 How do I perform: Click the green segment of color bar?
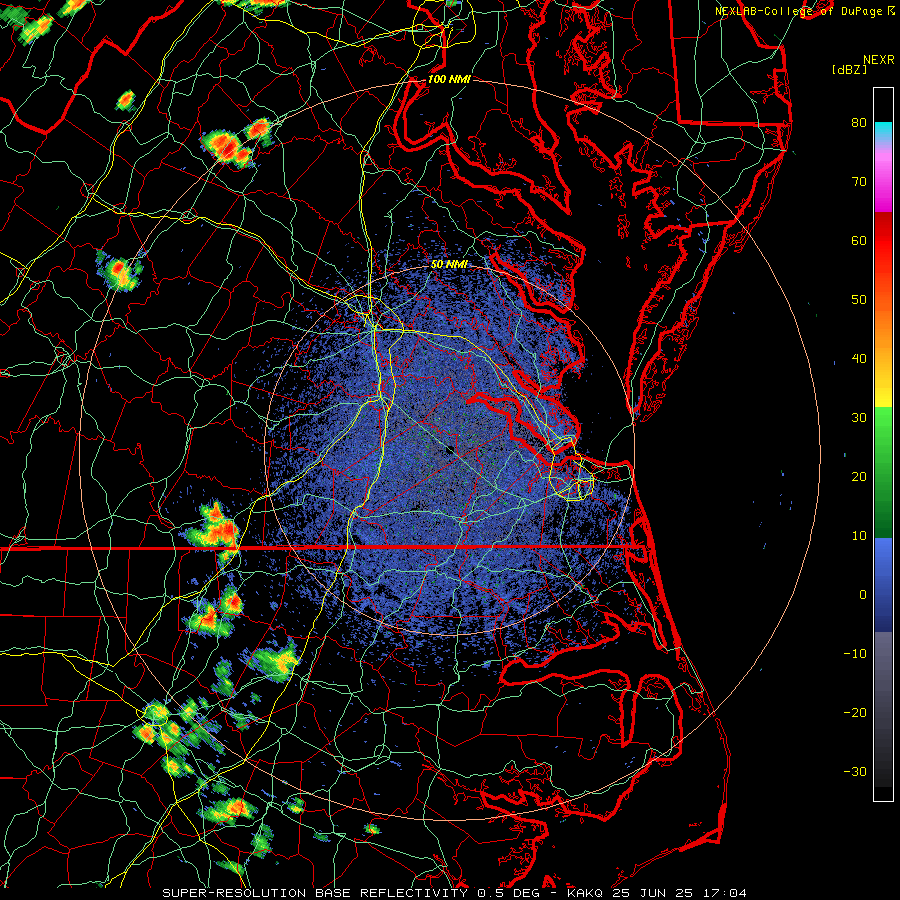coord(883,472)
